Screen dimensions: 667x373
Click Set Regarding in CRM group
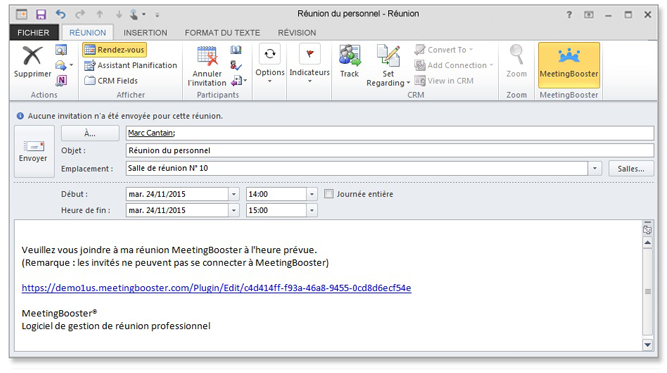point(388,66)
